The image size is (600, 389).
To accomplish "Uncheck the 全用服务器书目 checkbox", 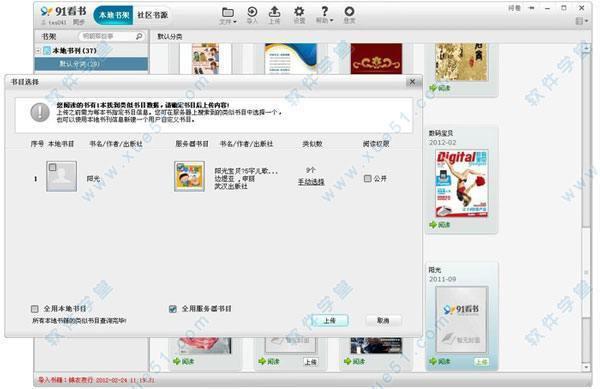I will pos(173,309).
